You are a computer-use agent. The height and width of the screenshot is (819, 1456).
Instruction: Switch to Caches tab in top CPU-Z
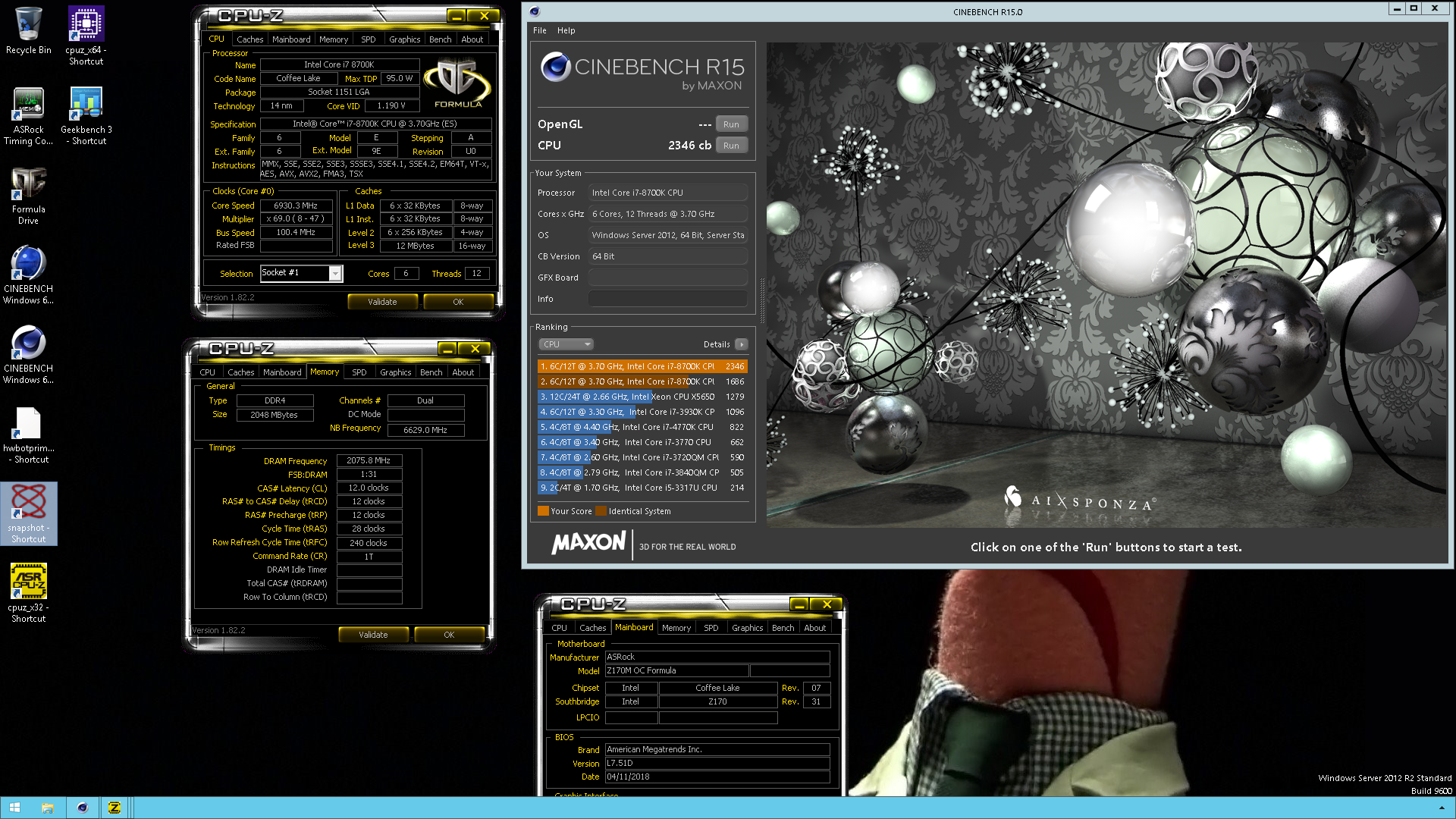(249, 39)
